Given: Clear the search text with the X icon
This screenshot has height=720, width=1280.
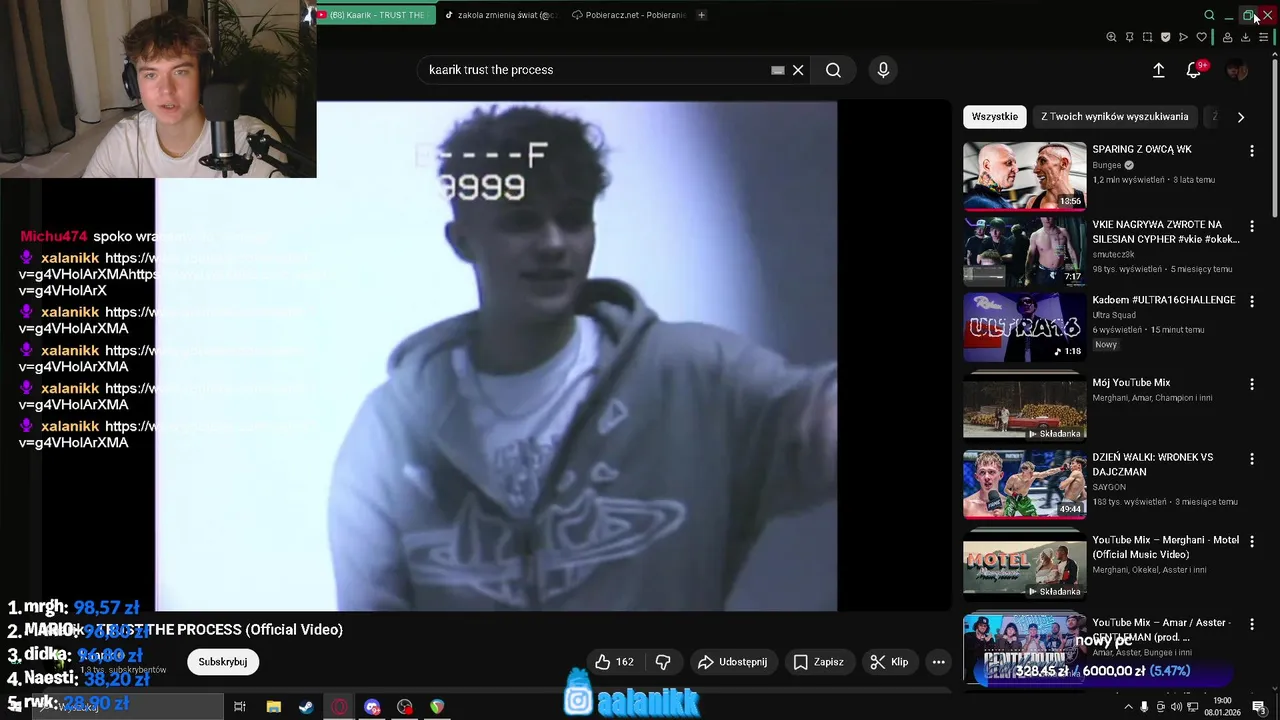Looking at the screenshot, I should coord(798,70).
